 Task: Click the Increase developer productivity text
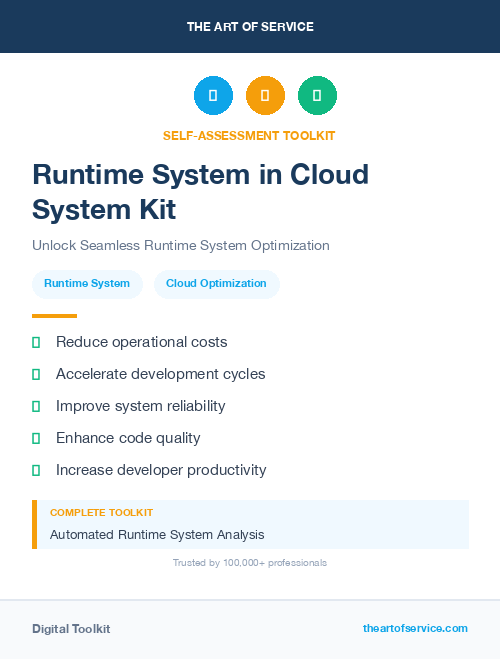click(x=161, y=470)
